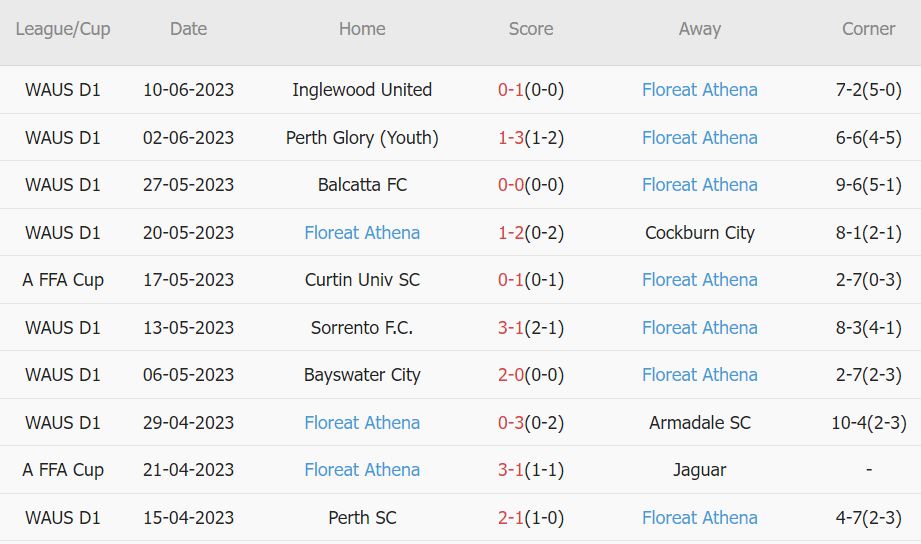This screenshot has height=544, width=921.
Task: Click the Date column header
Action: (x=188, y=29)
